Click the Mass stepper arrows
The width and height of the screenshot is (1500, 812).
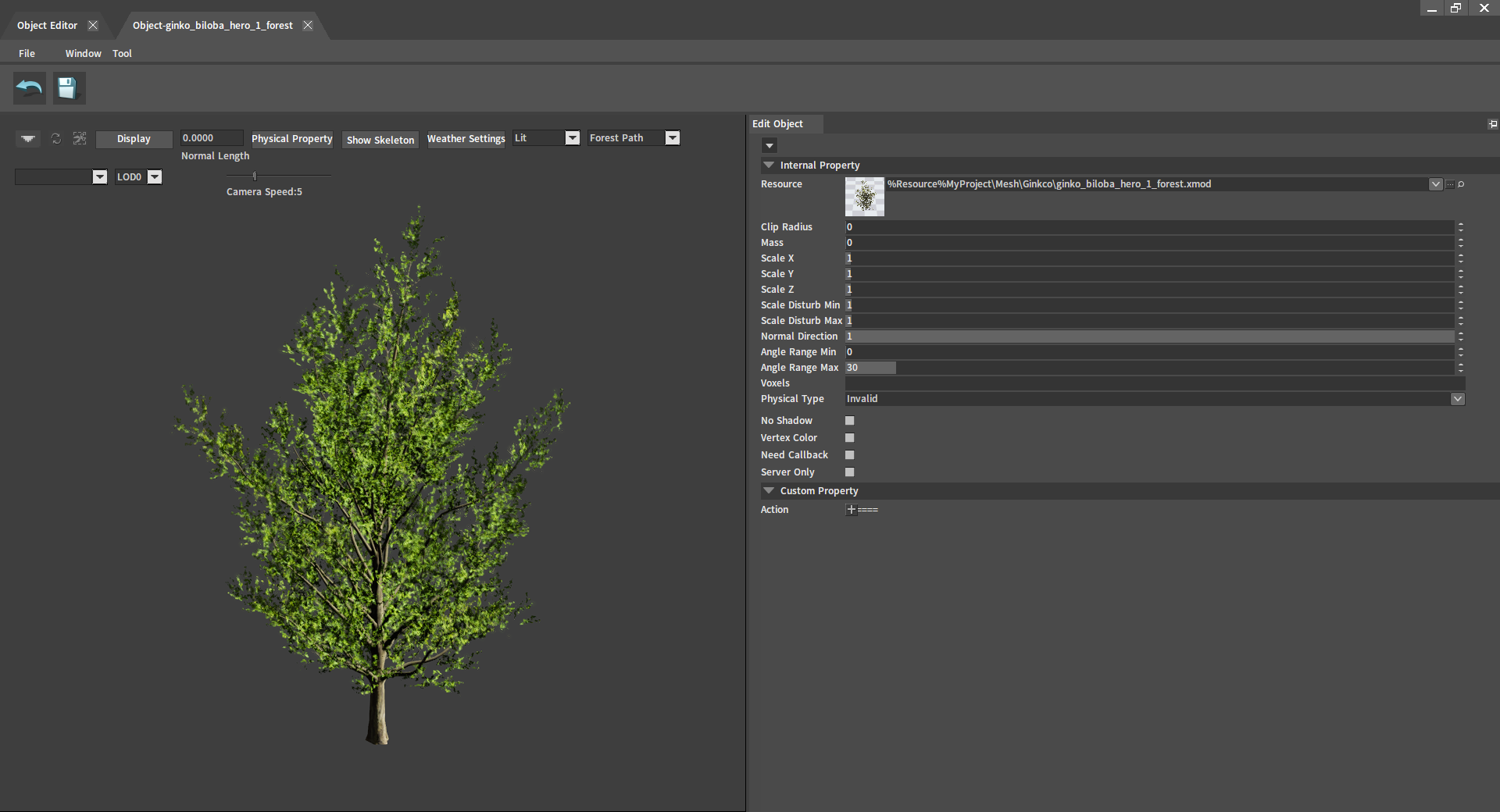[1460, 243]
